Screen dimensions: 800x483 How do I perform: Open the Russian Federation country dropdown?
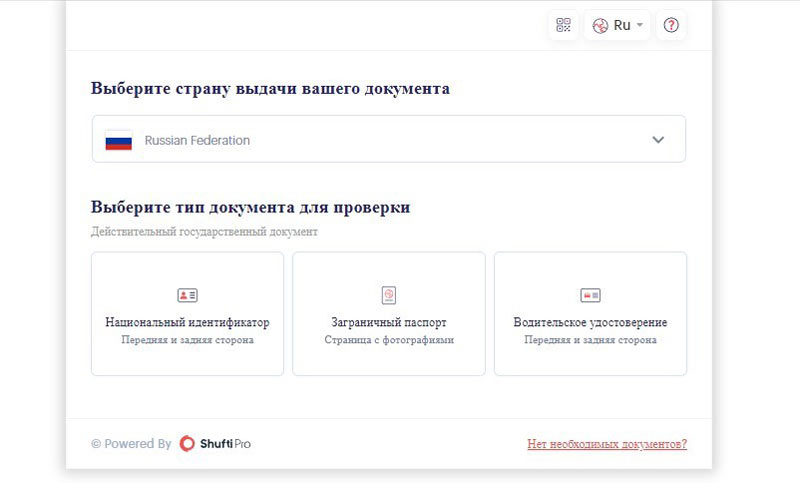tap(388, 140)
